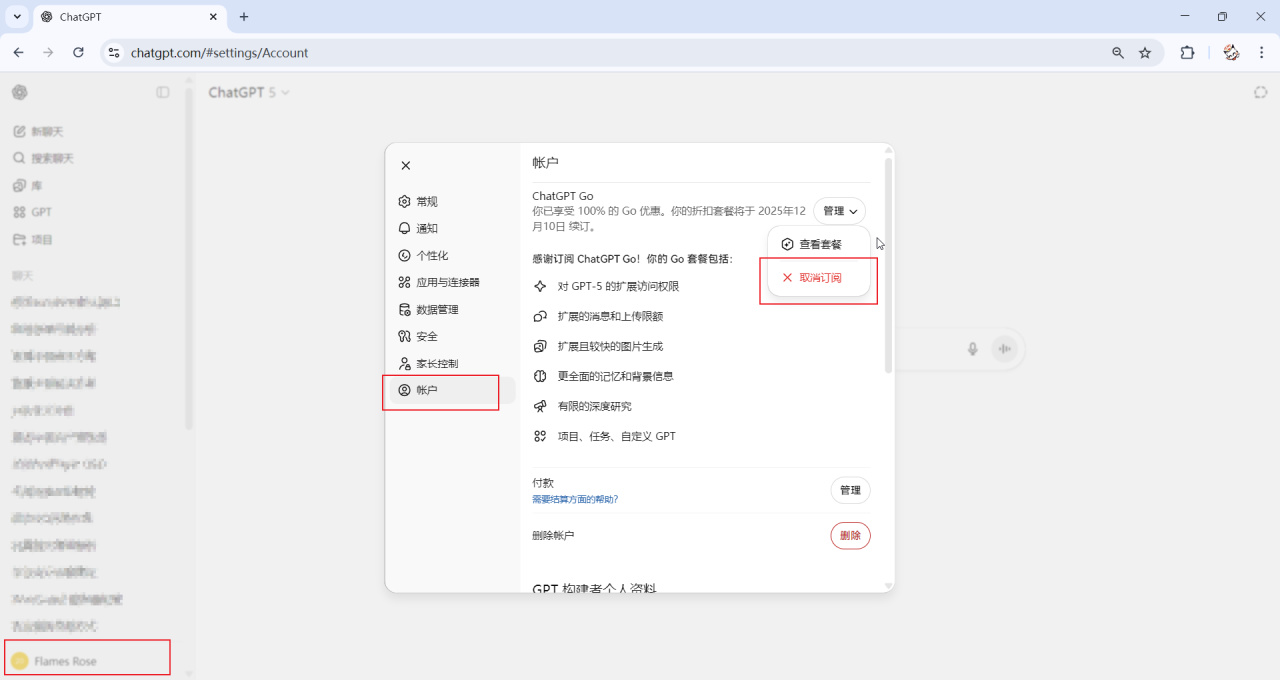Click the microphone dictation icon

coord(972,349)
